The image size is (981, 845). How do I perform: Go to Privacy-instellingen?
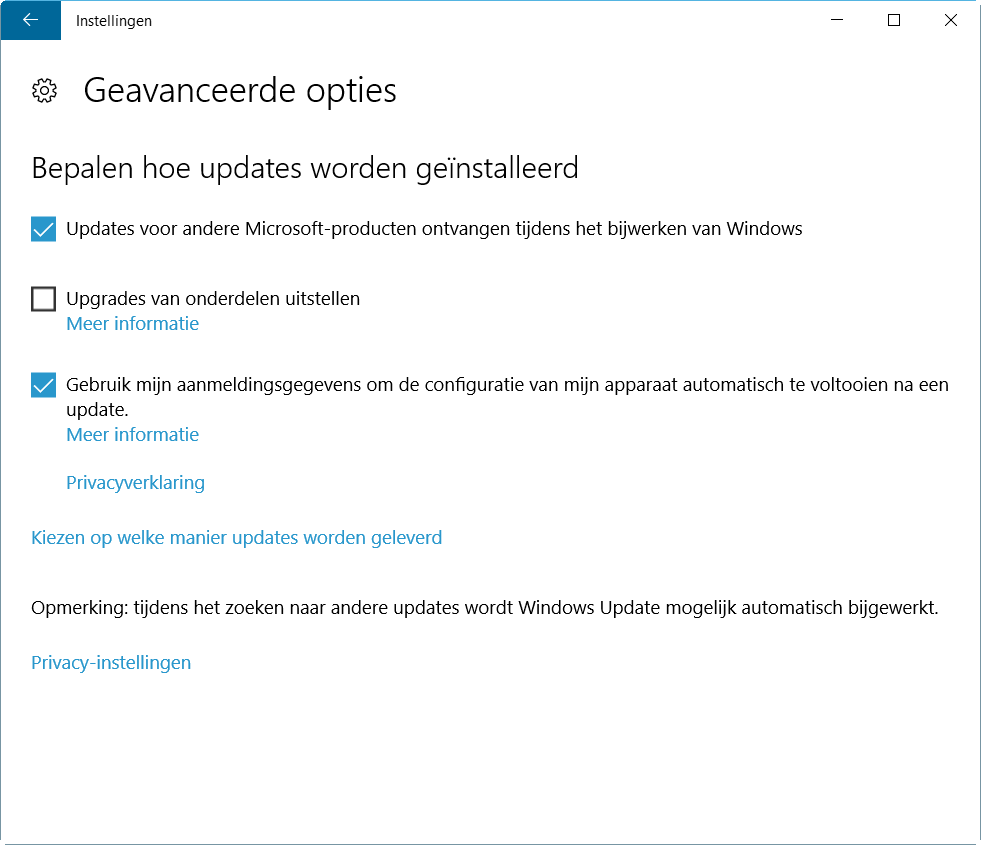tap(111, 663)
